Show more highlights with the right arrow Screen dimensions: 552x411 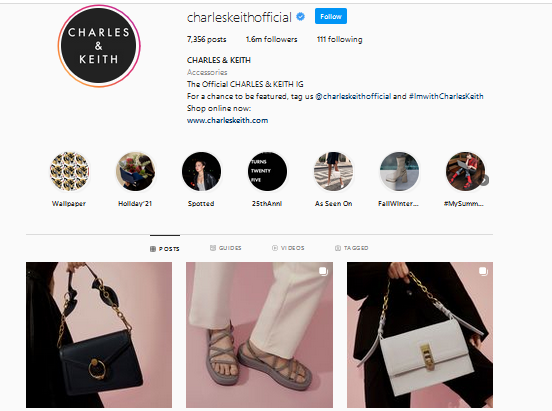[484, 180]
